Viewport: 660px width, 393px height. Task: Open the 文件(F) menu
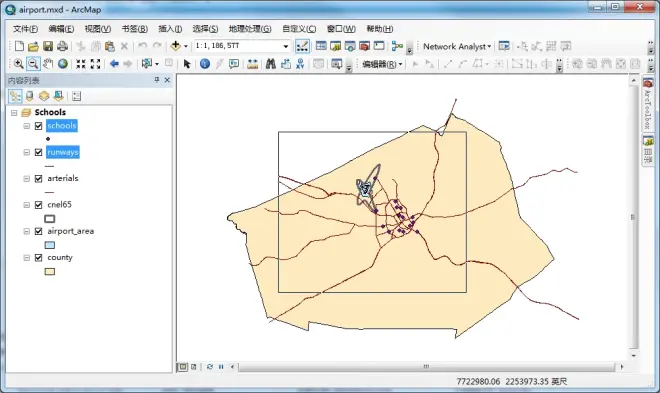tap(25, 29)
